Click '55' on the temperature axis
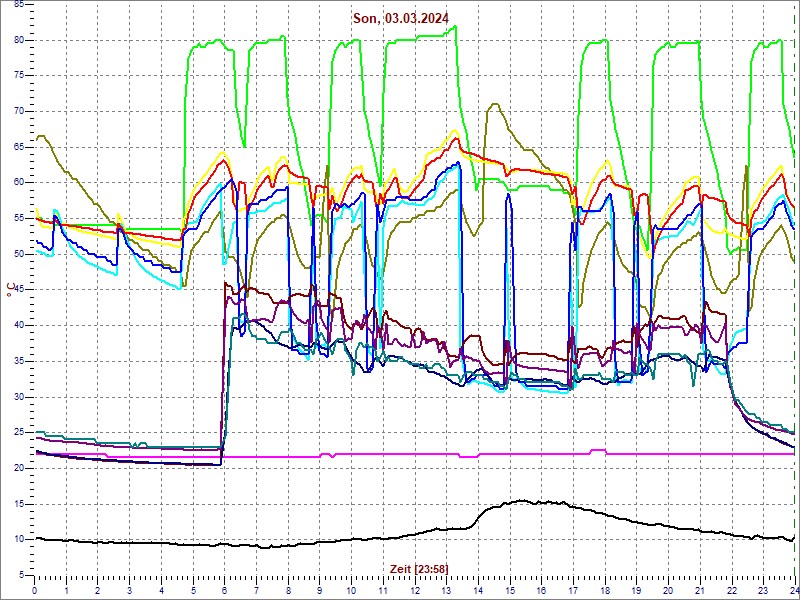The width and height of the screenshot is (800, 600). pos(19,218)
